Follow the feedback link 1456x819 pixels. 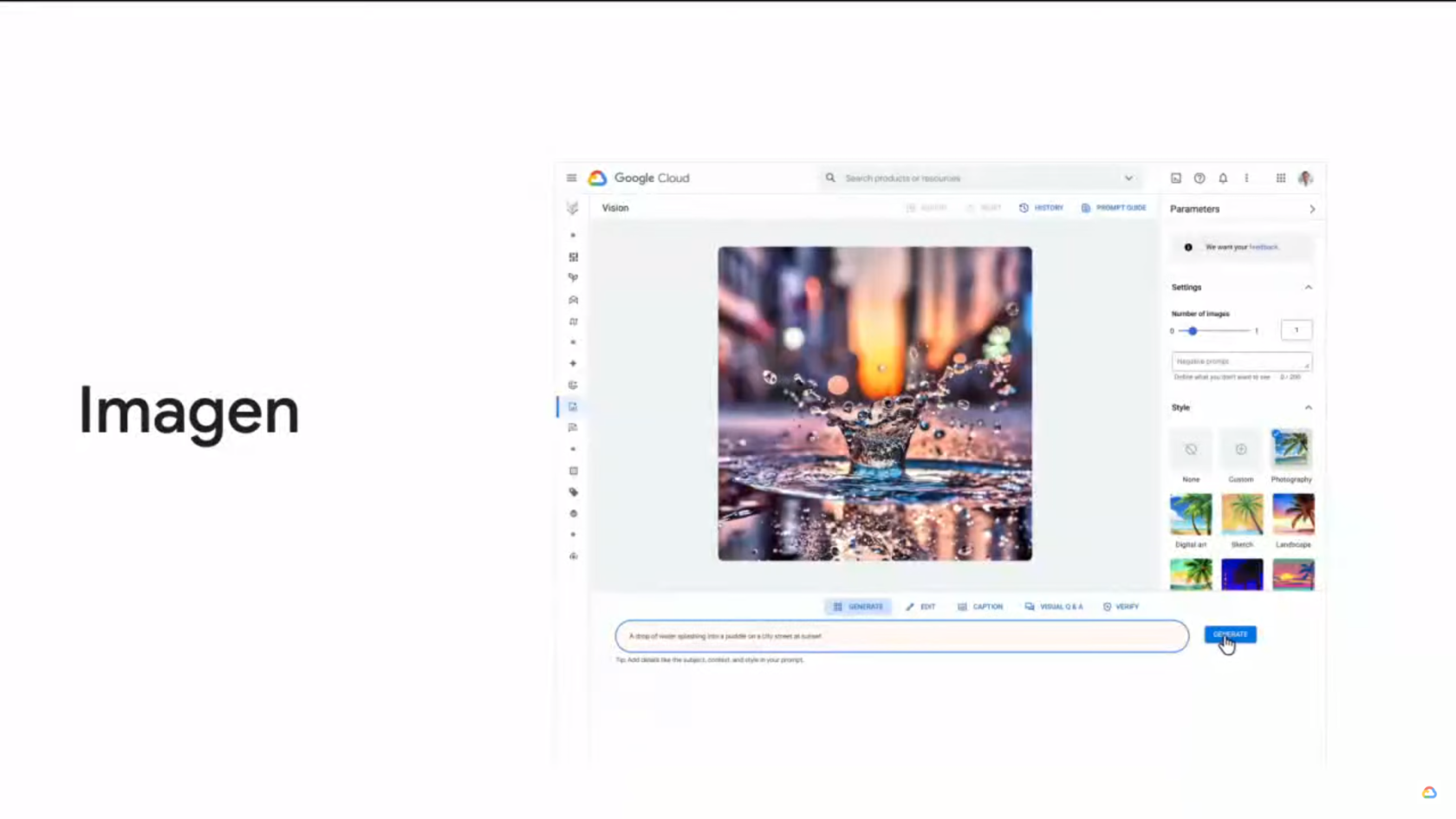click(x=1264, y=247)
